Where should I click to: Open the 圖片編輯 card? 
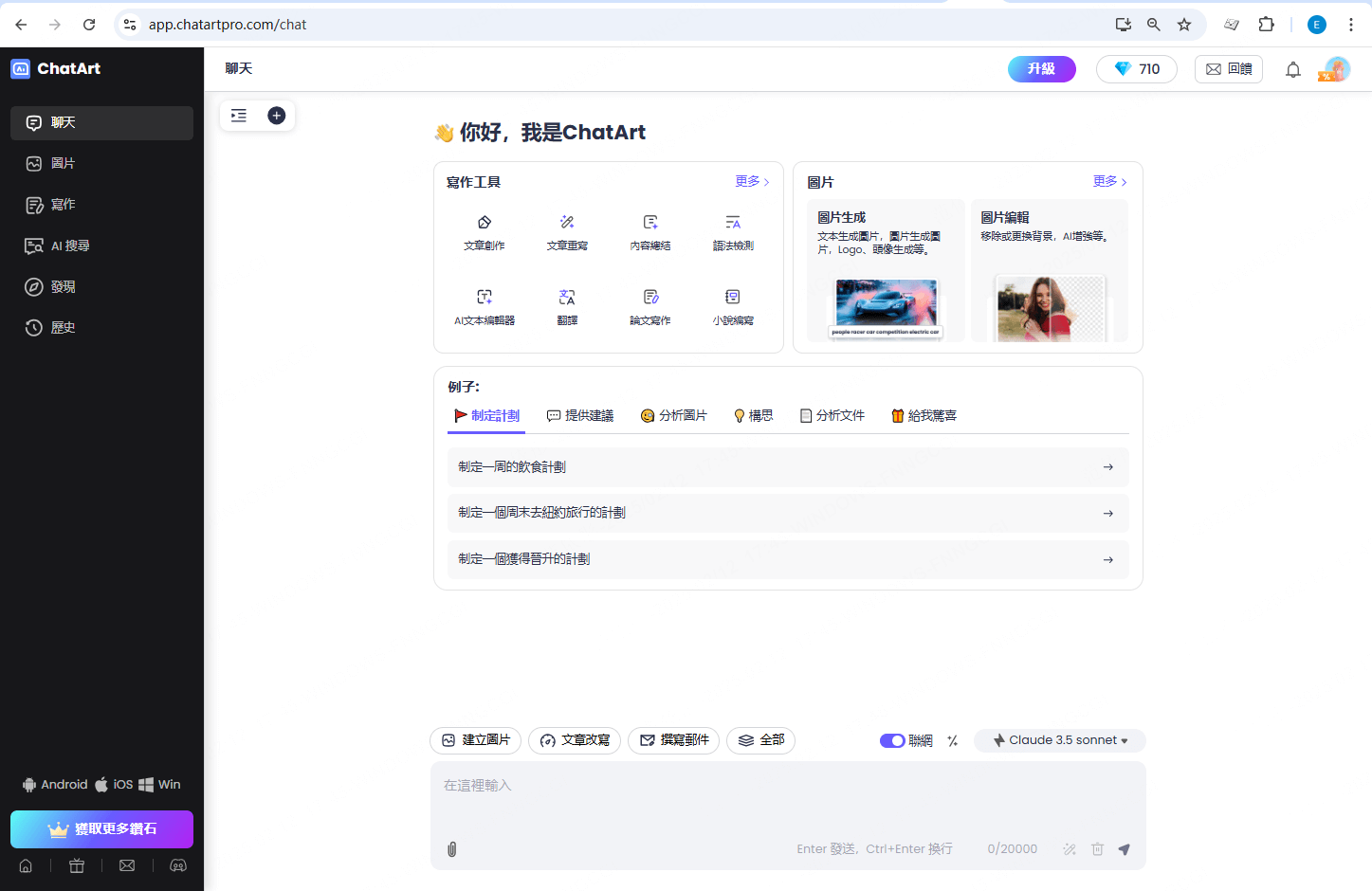[1049, 270]
